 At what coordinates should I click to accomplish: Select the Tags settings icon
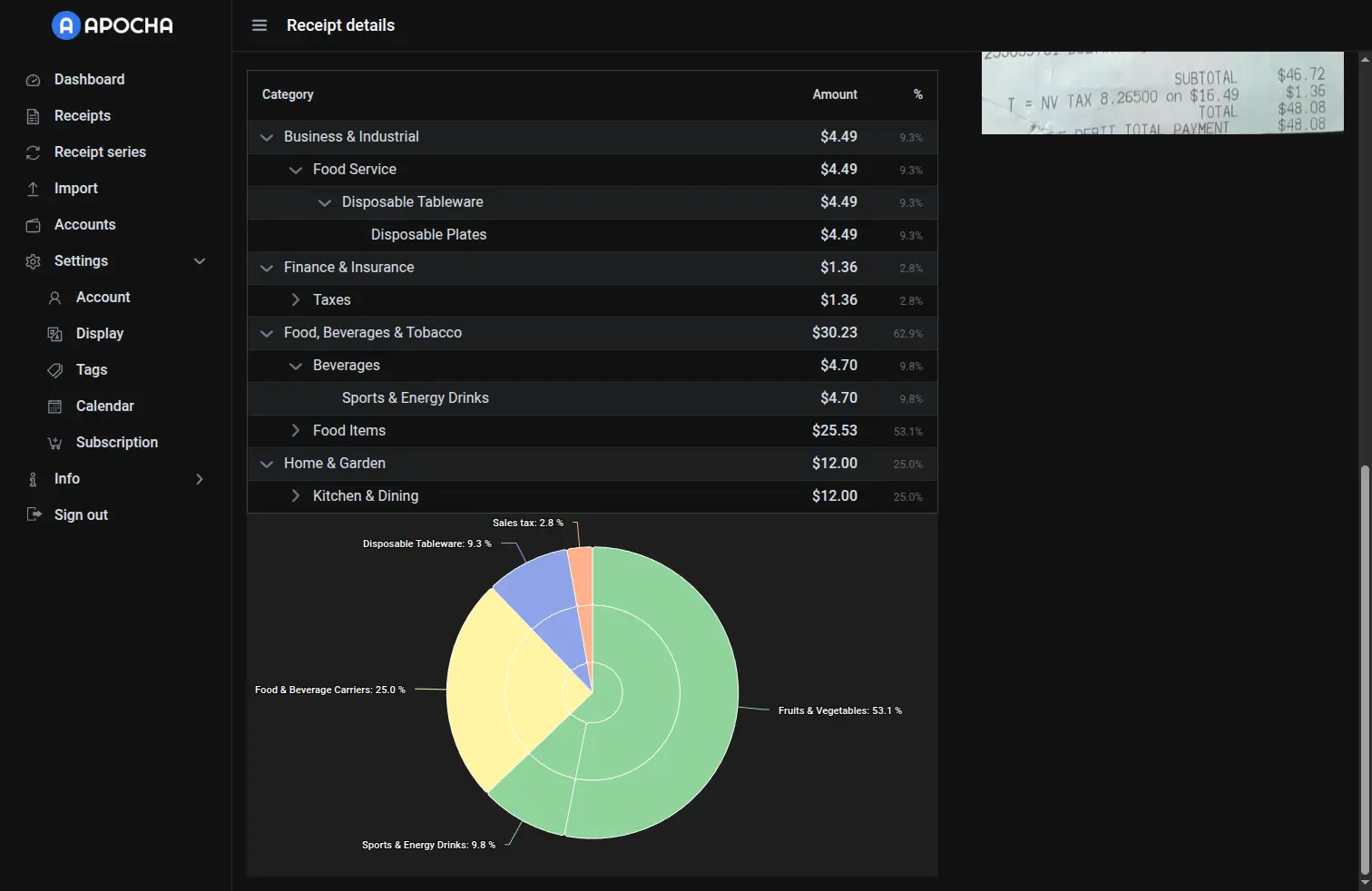tap(55, 369)
